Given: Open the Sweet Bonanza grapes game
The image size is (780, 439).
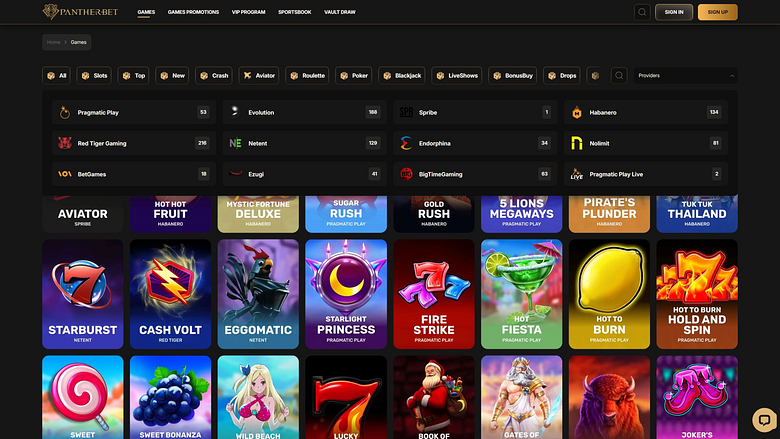Looking at the screenshot, I should pyautogui.click(x=170, y=397).
